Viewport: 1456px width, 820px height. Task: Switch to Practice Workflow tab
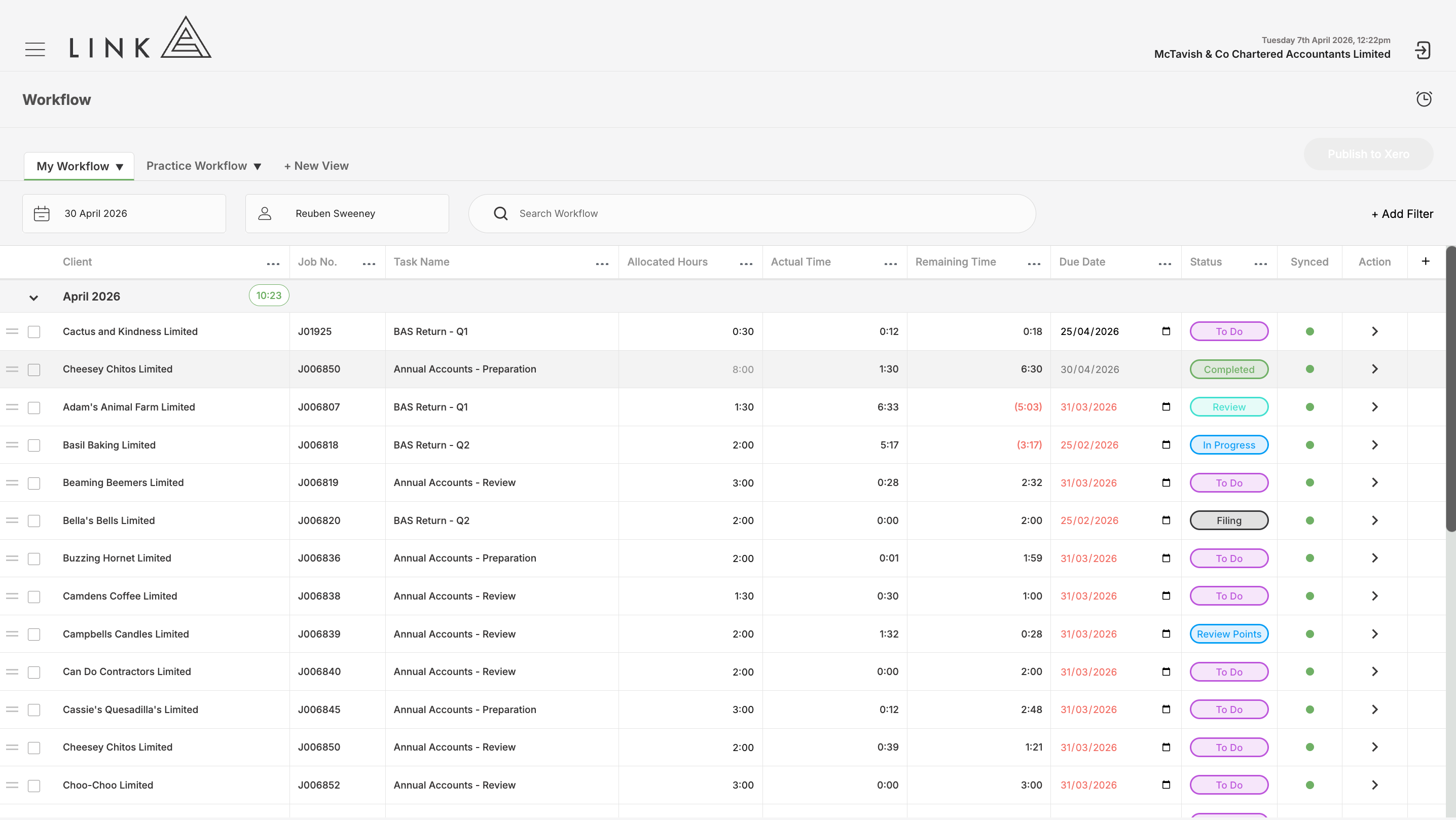197,166
